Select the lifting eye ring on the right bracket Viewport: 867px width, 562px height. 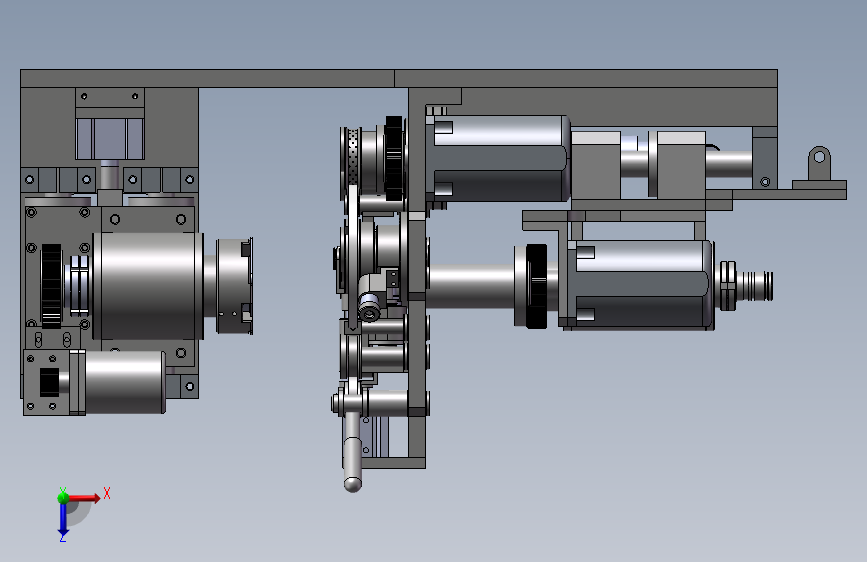(x=819, y=163)
